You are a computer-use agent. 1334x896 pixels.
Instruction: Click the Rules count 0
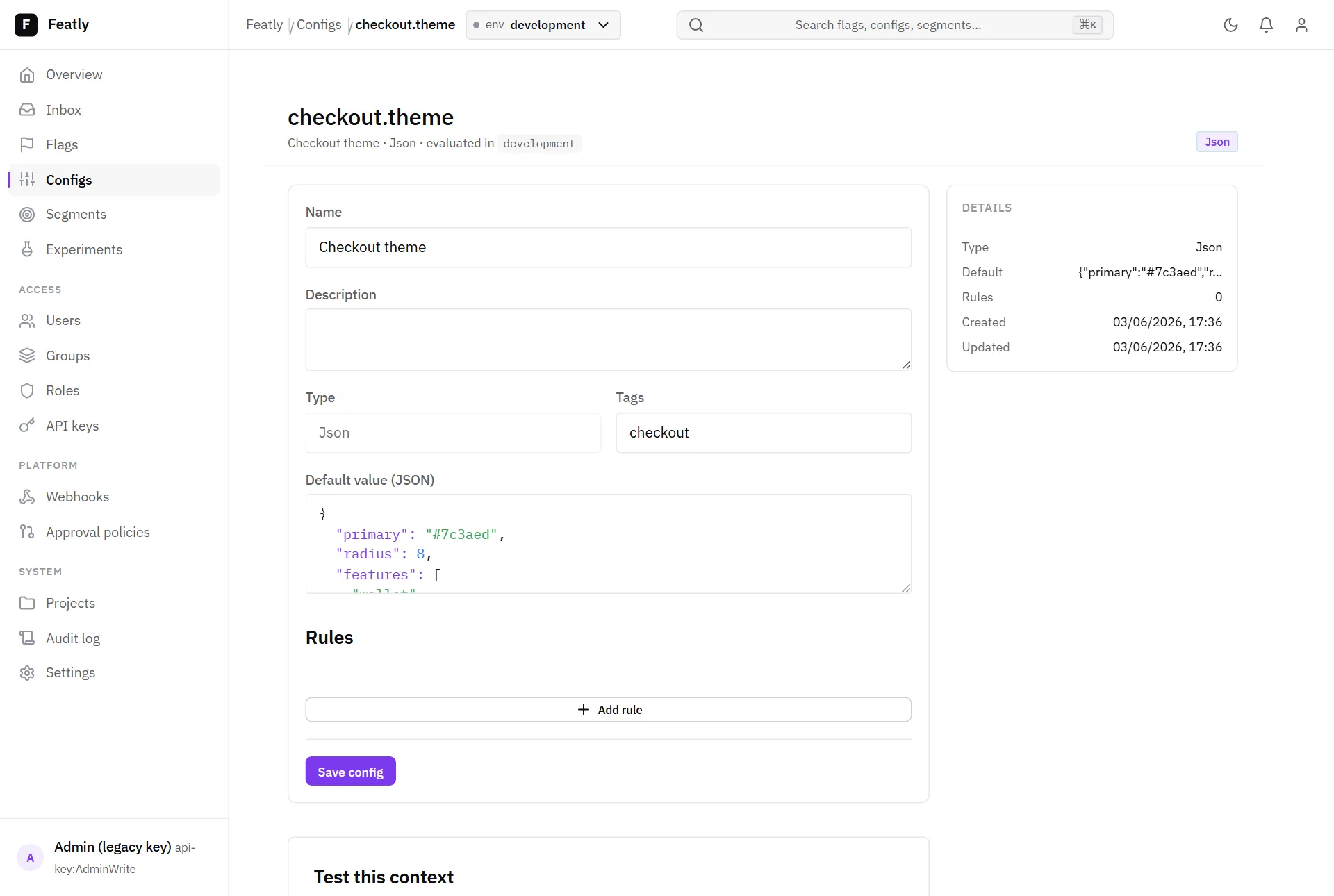[1218, 297]
